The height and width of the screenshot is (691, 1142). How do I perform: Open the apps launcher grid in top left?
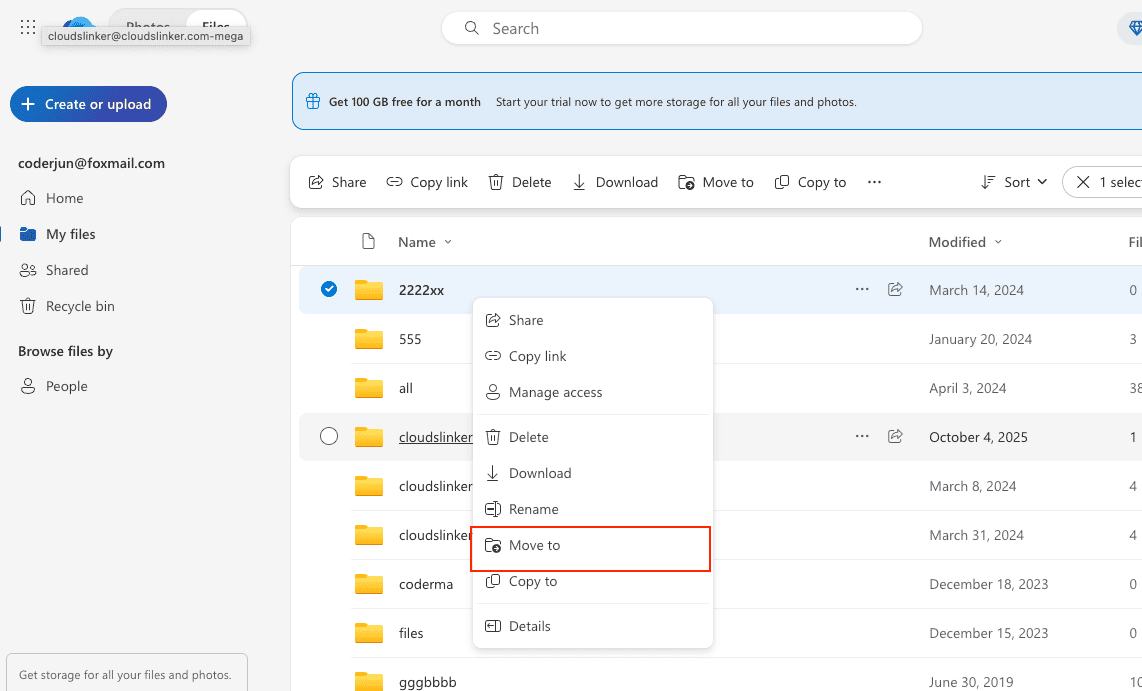27,27
